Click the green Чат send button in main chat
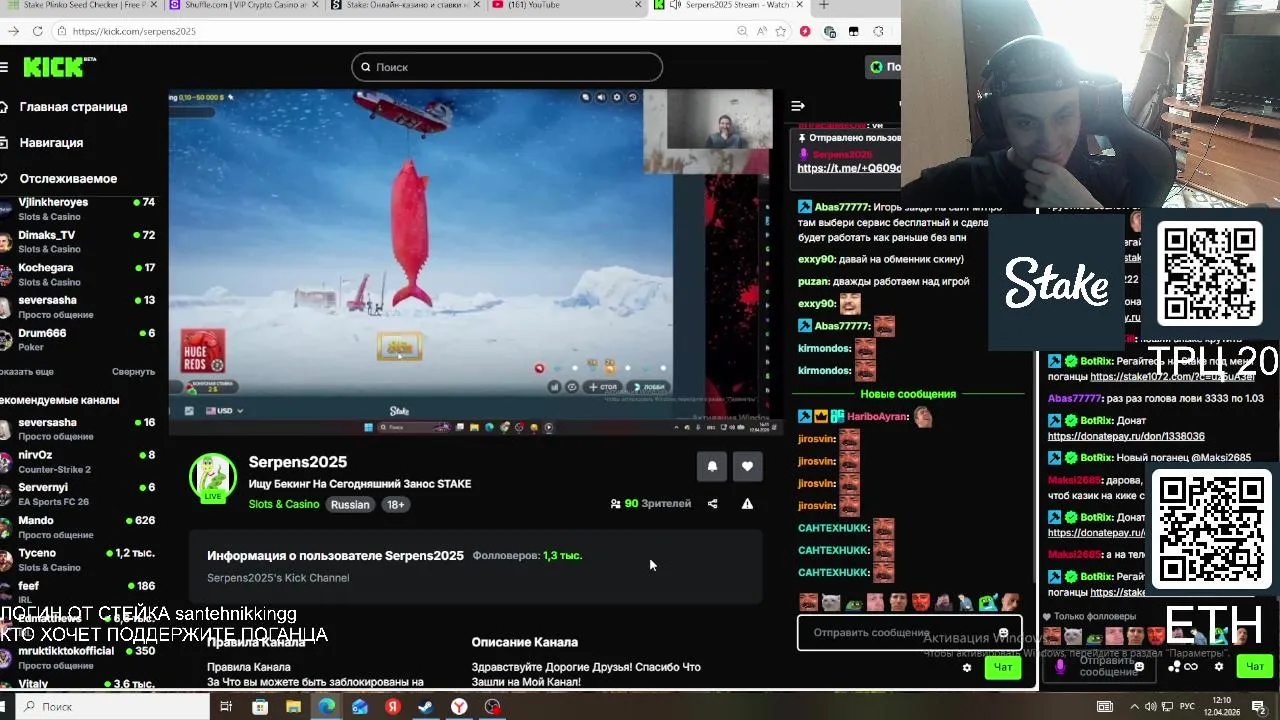 pyautogui.click(x=1003, y=668)
